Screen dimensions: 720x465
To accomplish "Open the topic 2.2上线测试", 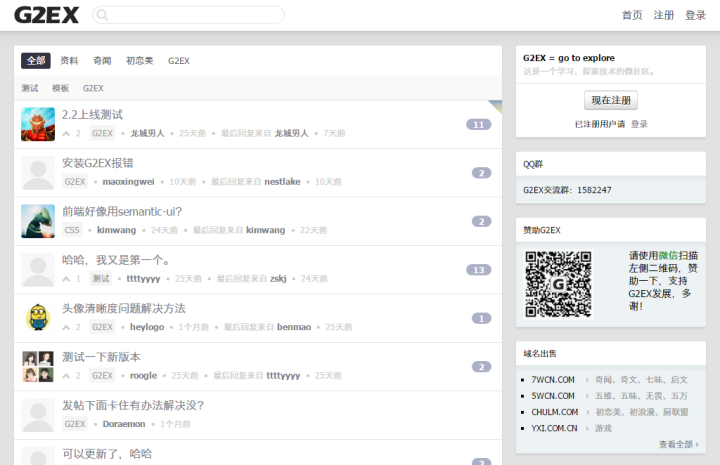I will pos(92,114).
